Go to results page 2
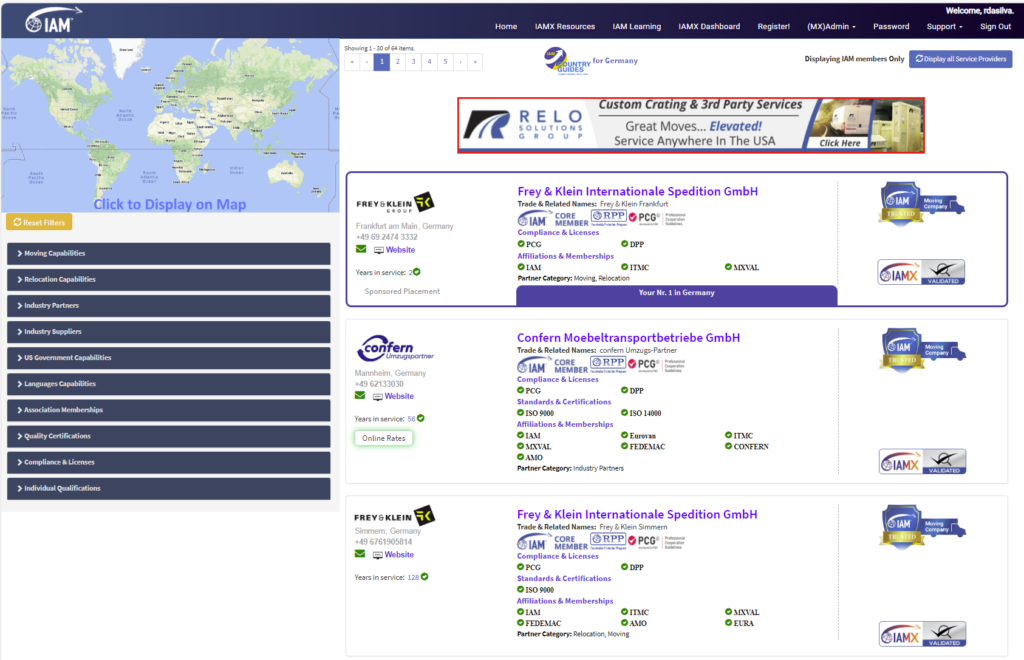1024x660 pixels. point(398,62)
